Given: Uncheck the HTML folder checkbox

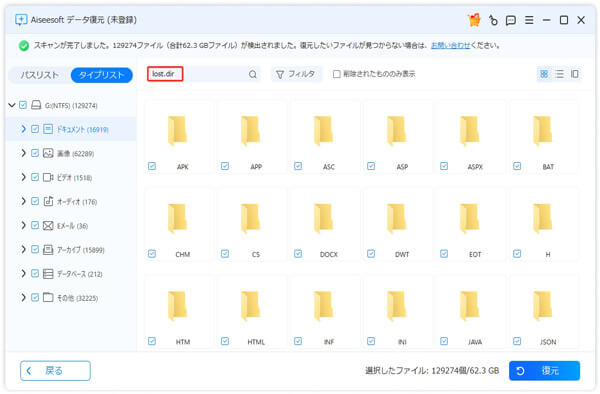Looking at the screenshot, I should [x=225, y=341].
